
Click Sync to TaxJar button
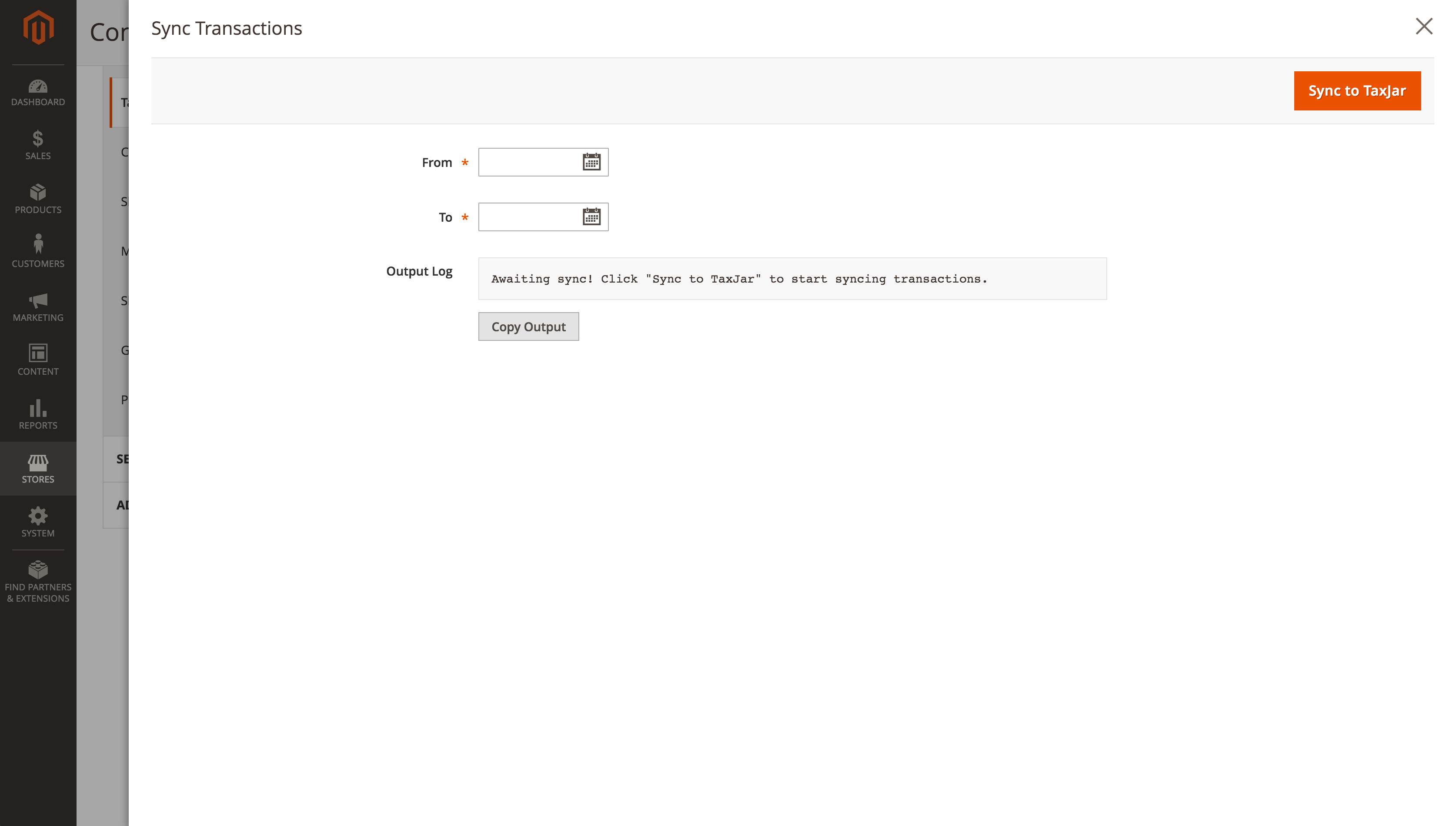pos(1357,90)
